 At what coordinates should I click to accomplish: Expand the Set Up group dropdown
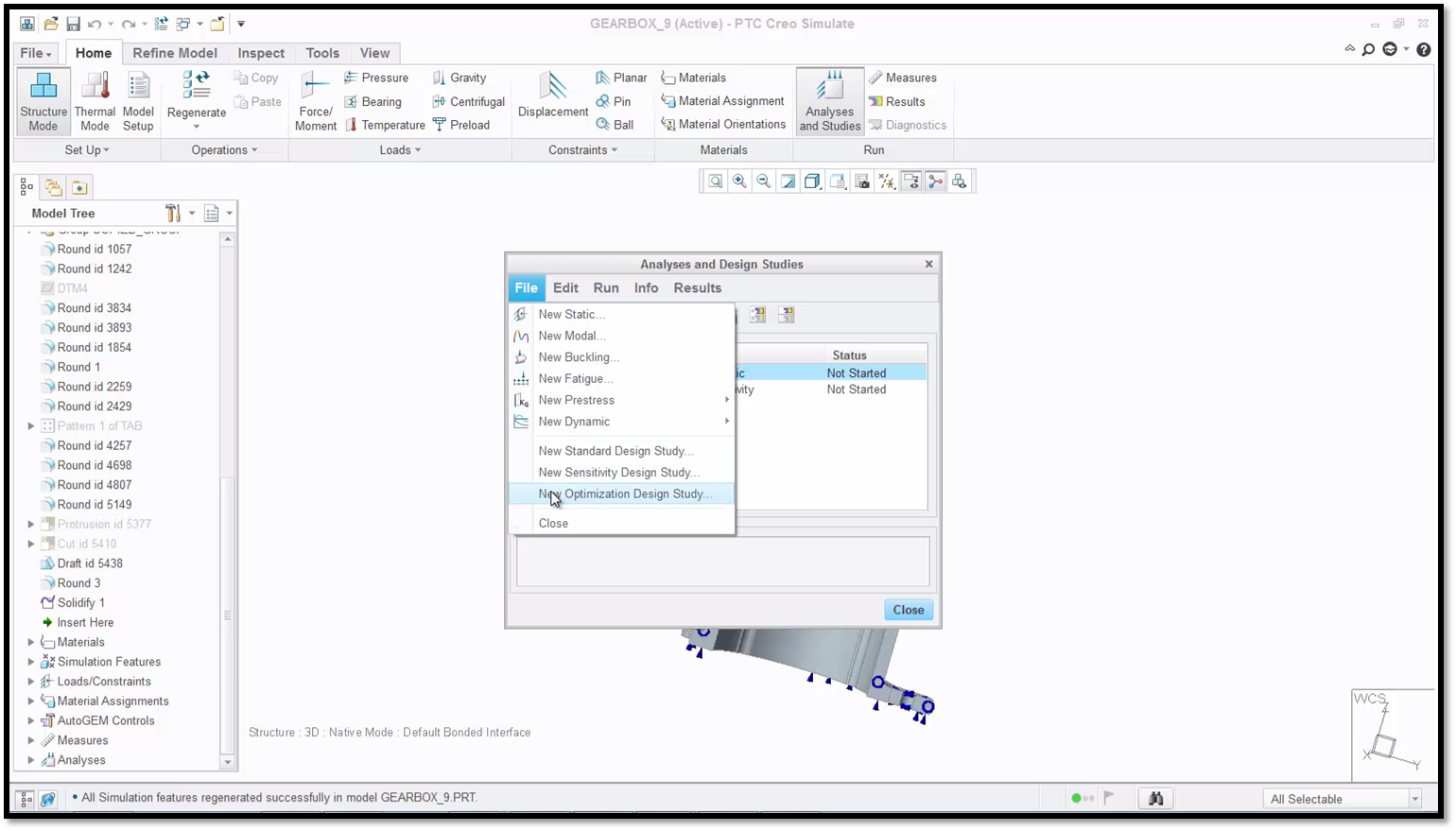coord(87,150)
